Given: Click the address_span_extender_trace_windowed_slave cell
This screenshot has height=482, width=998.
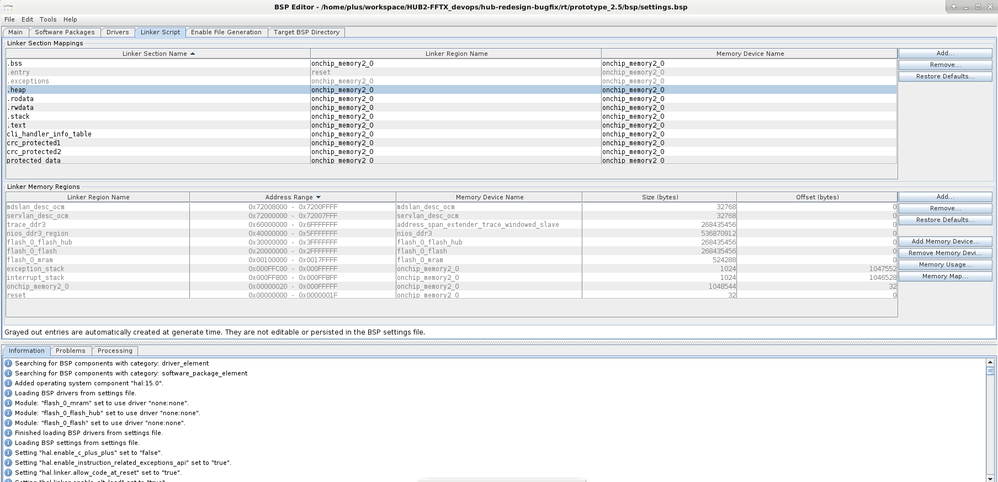Looking at the screenshot, I should 489,225.
